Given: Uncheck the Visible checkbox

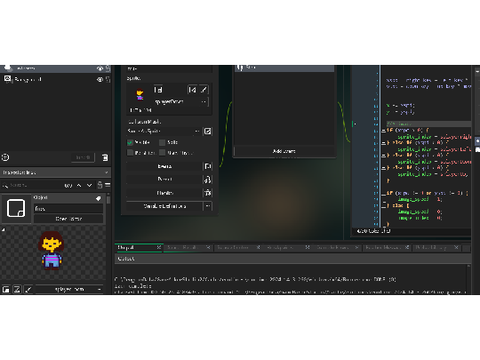Looking at the screenshot, I should [130, 143].
